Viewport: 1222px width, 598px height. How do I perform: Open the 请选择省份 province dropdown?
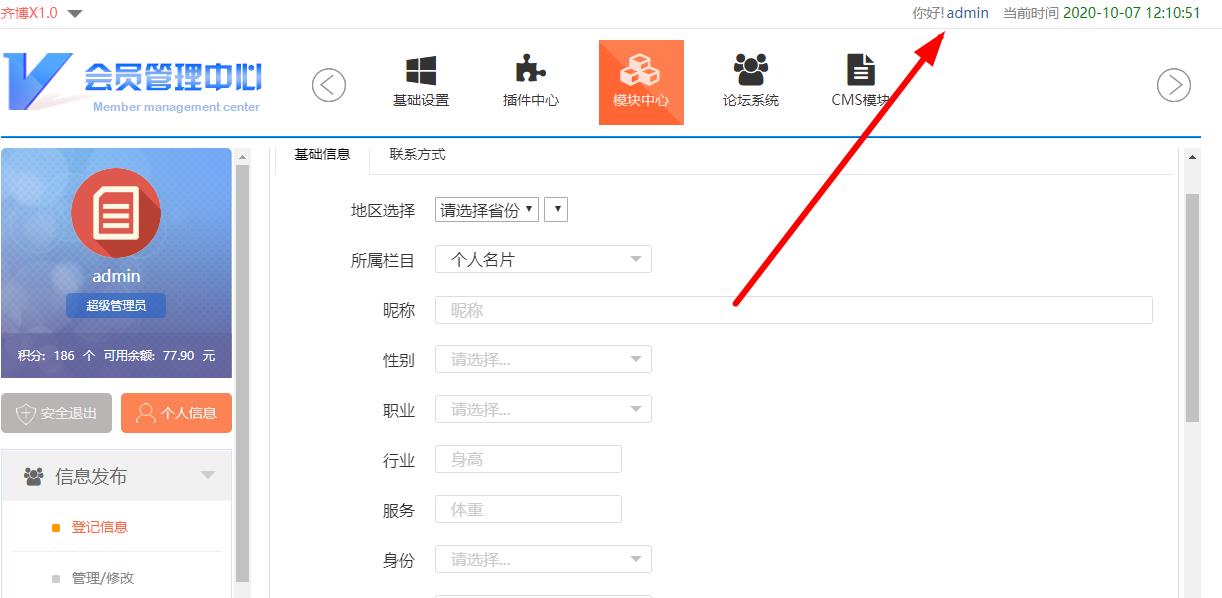coord(487,210)
